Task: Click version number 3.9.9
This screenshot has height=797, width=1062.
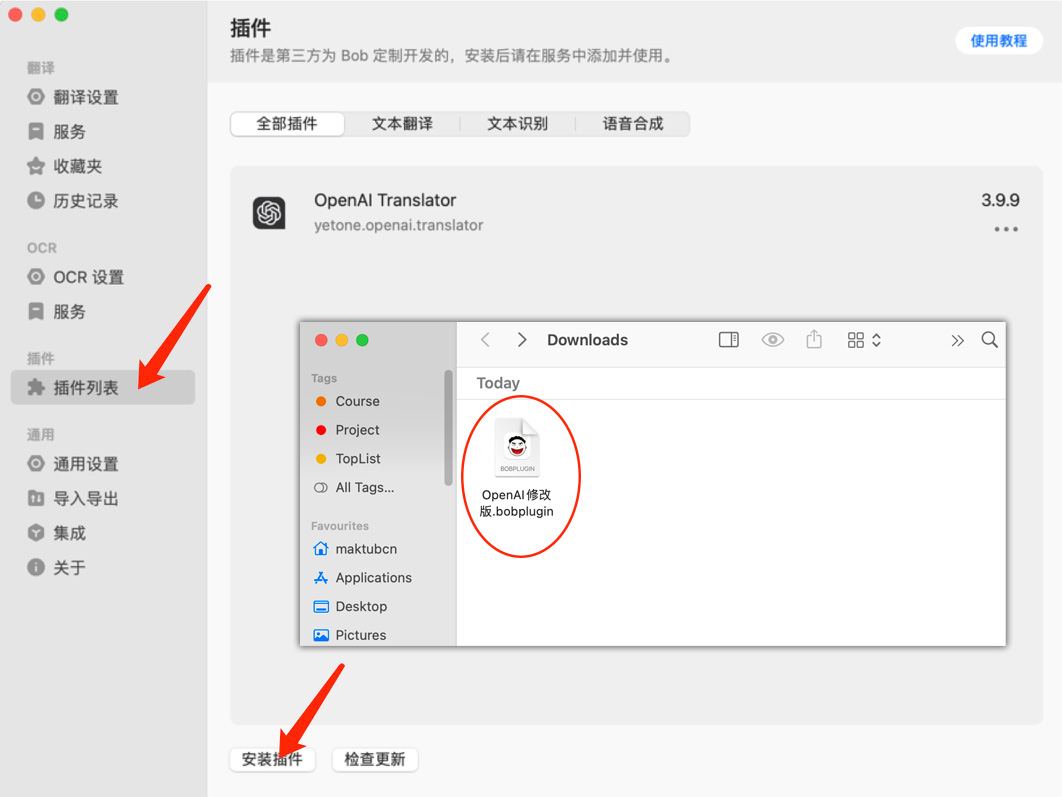Action: tap(1000, 200)
